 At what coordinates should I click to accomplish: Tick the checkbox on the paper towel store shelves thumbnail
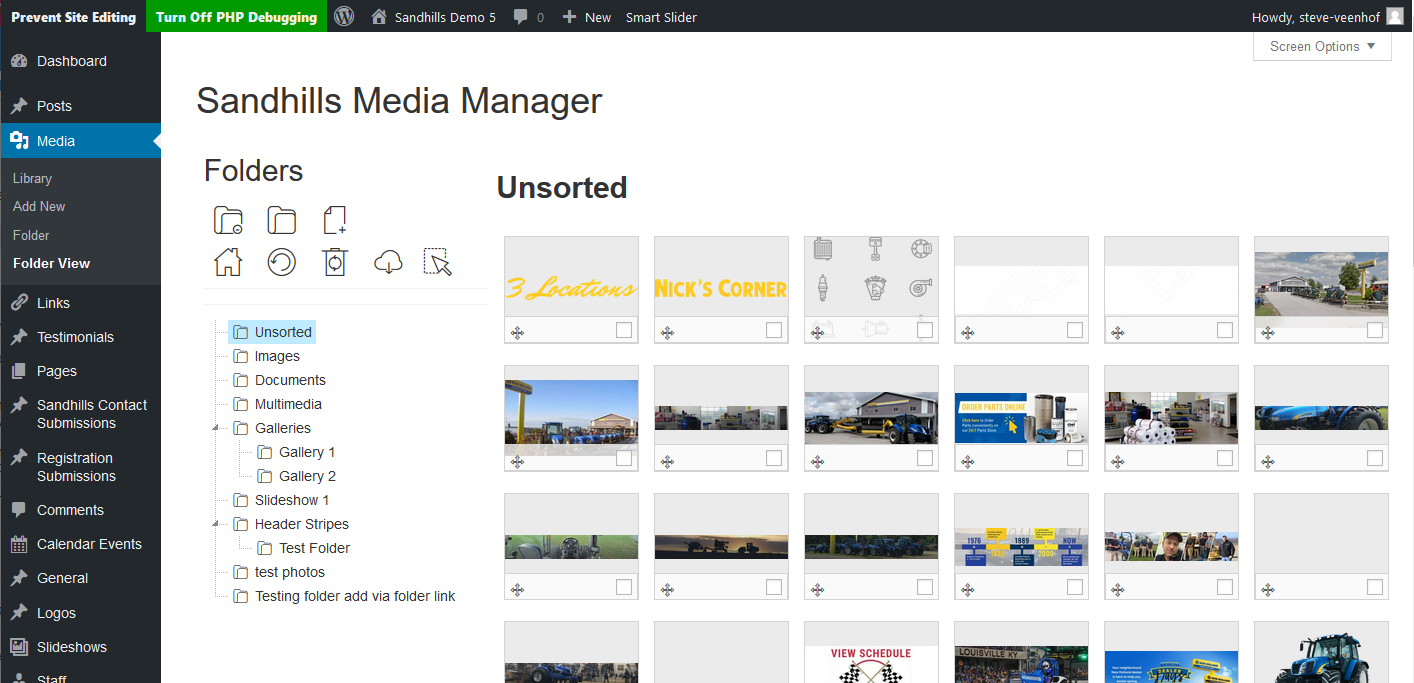click(x=1225, y=458)
